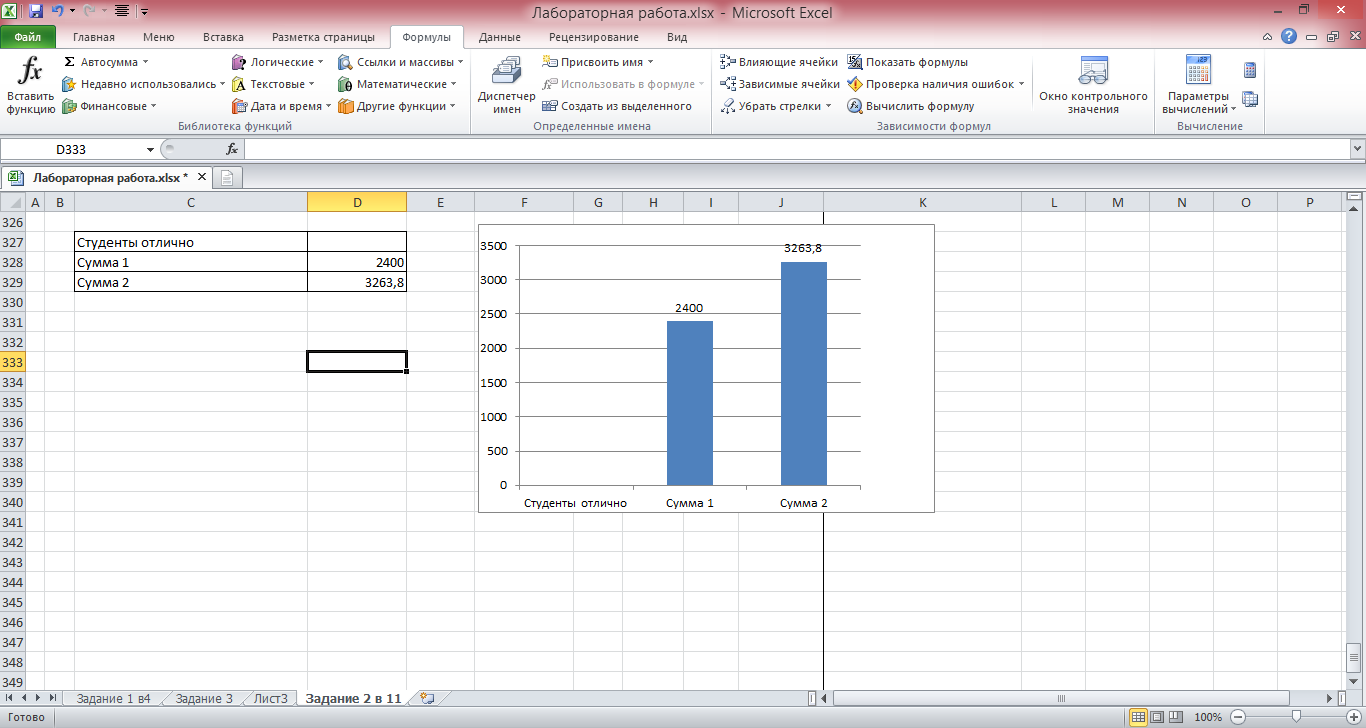Expand the Автосумма dropdown arrow

click(145, 62)
